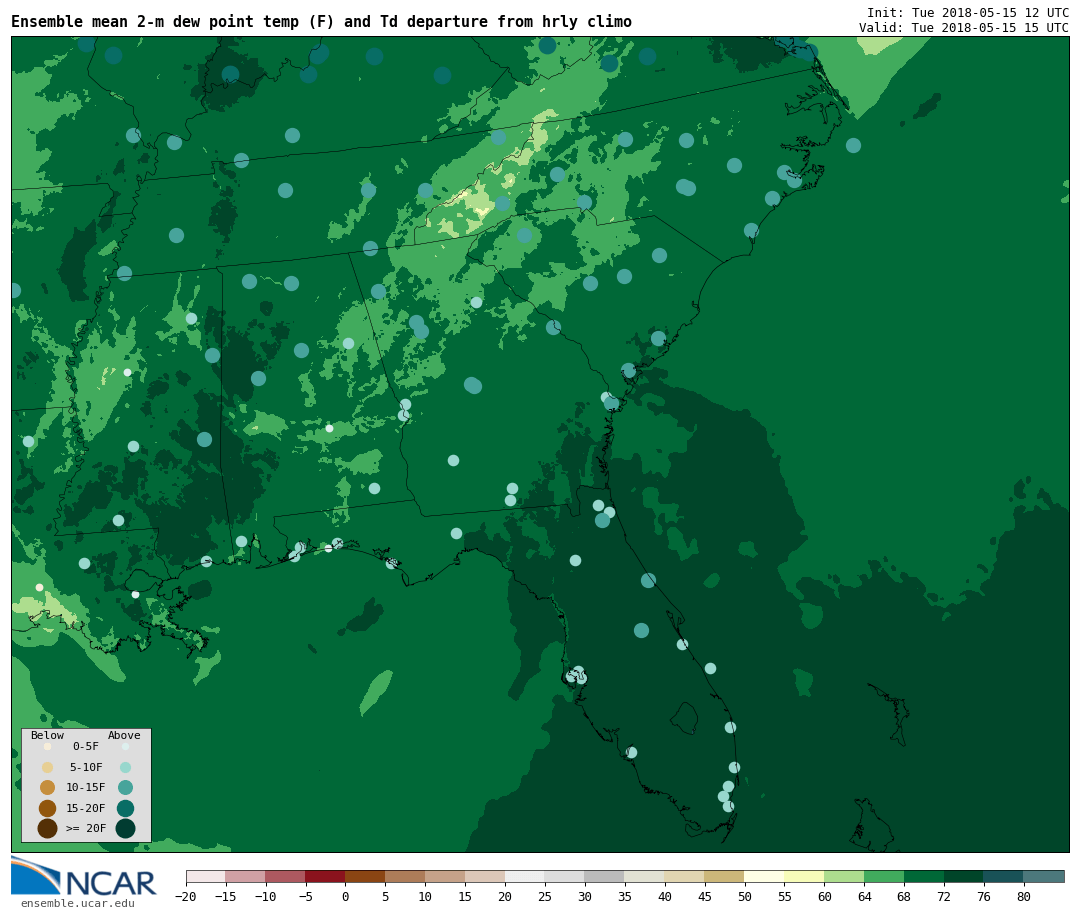Click the NCAR logo

tap(84, 876)
